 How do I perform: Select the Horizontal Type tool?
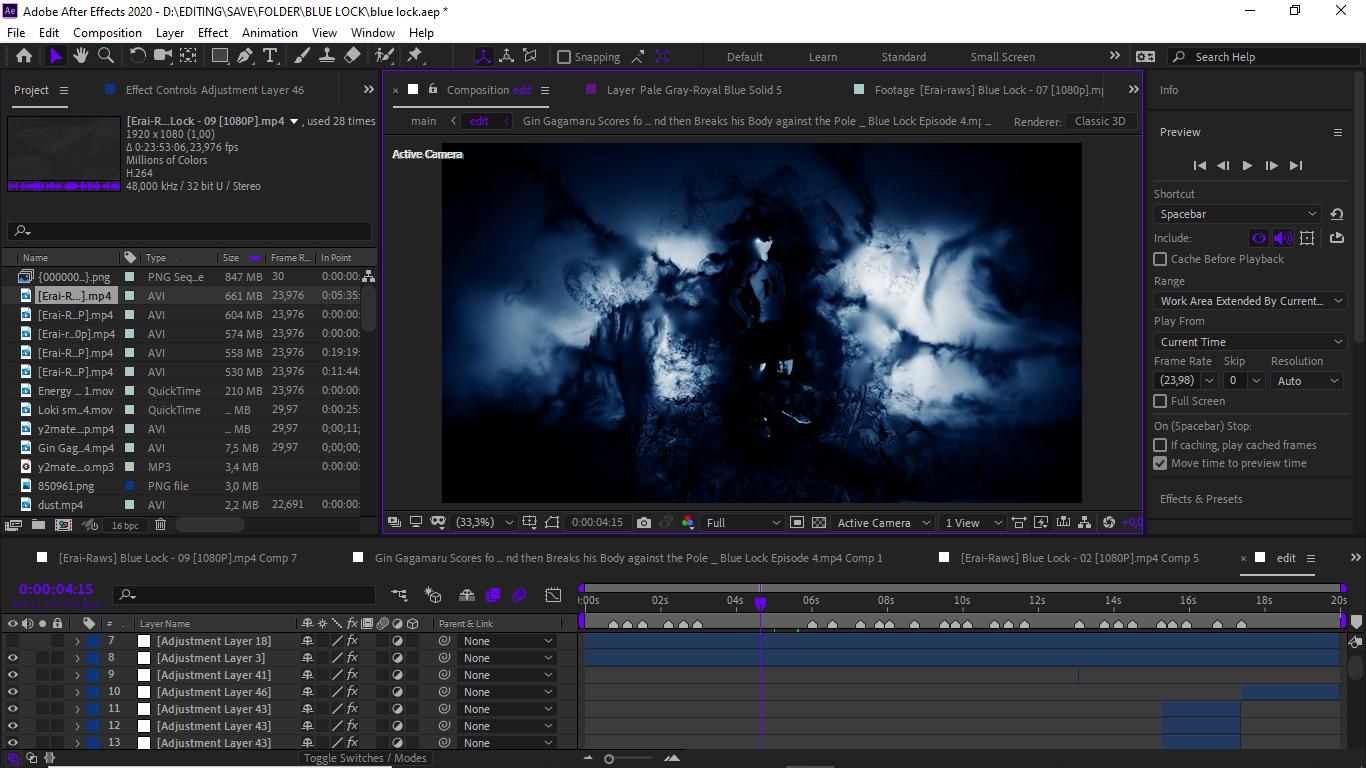click(270, 56)
